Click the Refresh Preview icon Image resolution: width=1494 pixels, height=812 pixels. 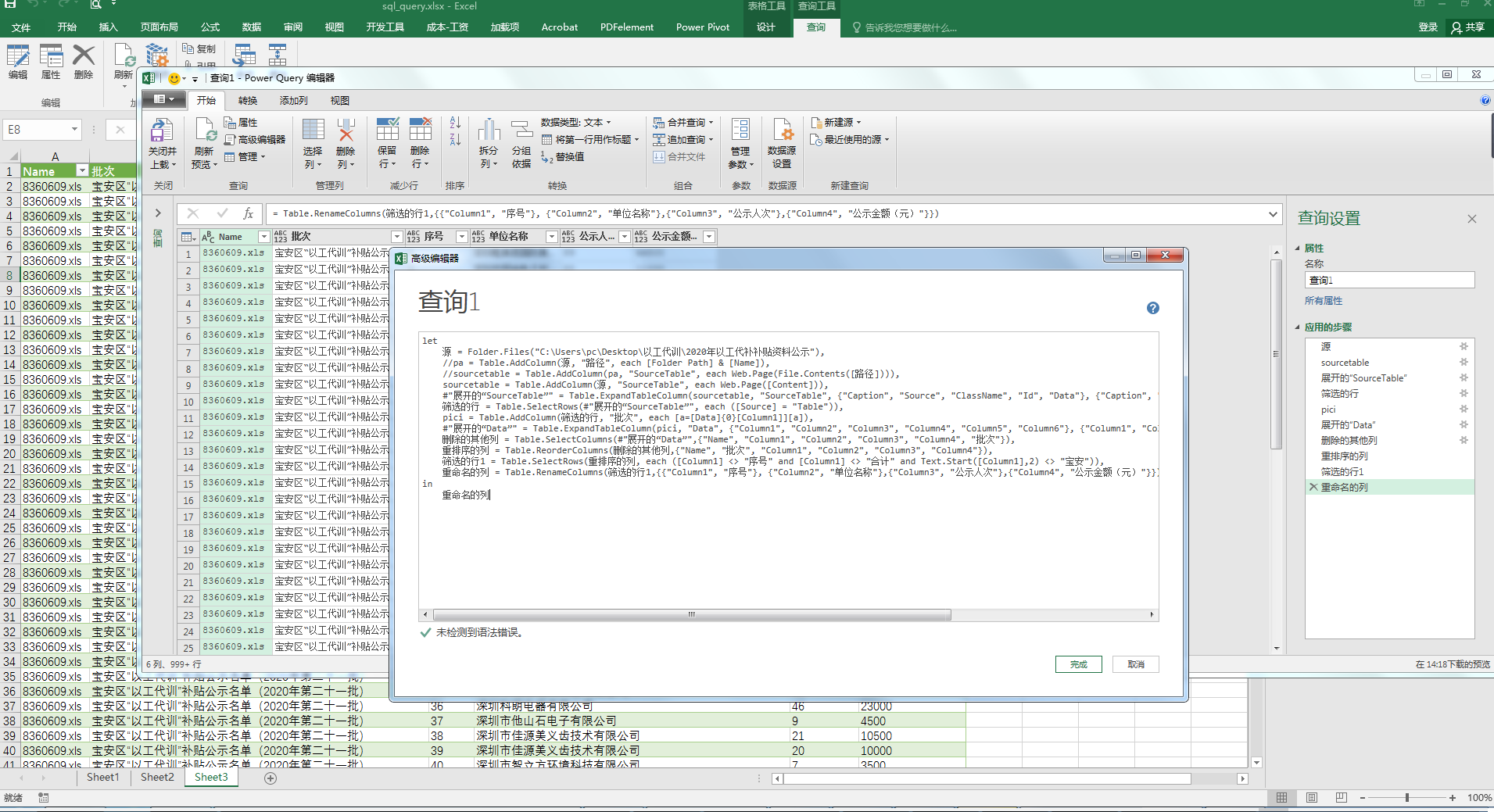coord(205,130)
